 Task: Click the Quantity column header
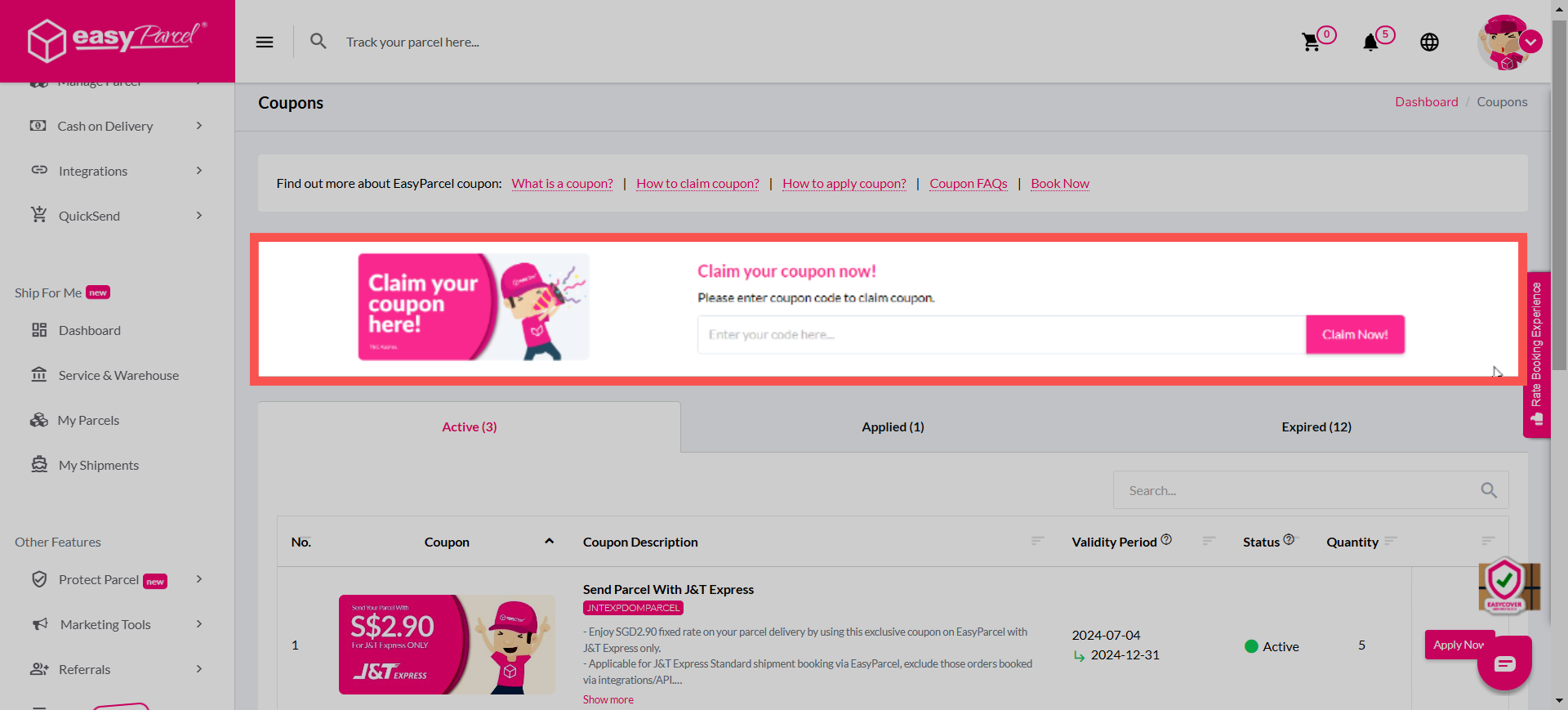click(x=1352, y=542)
